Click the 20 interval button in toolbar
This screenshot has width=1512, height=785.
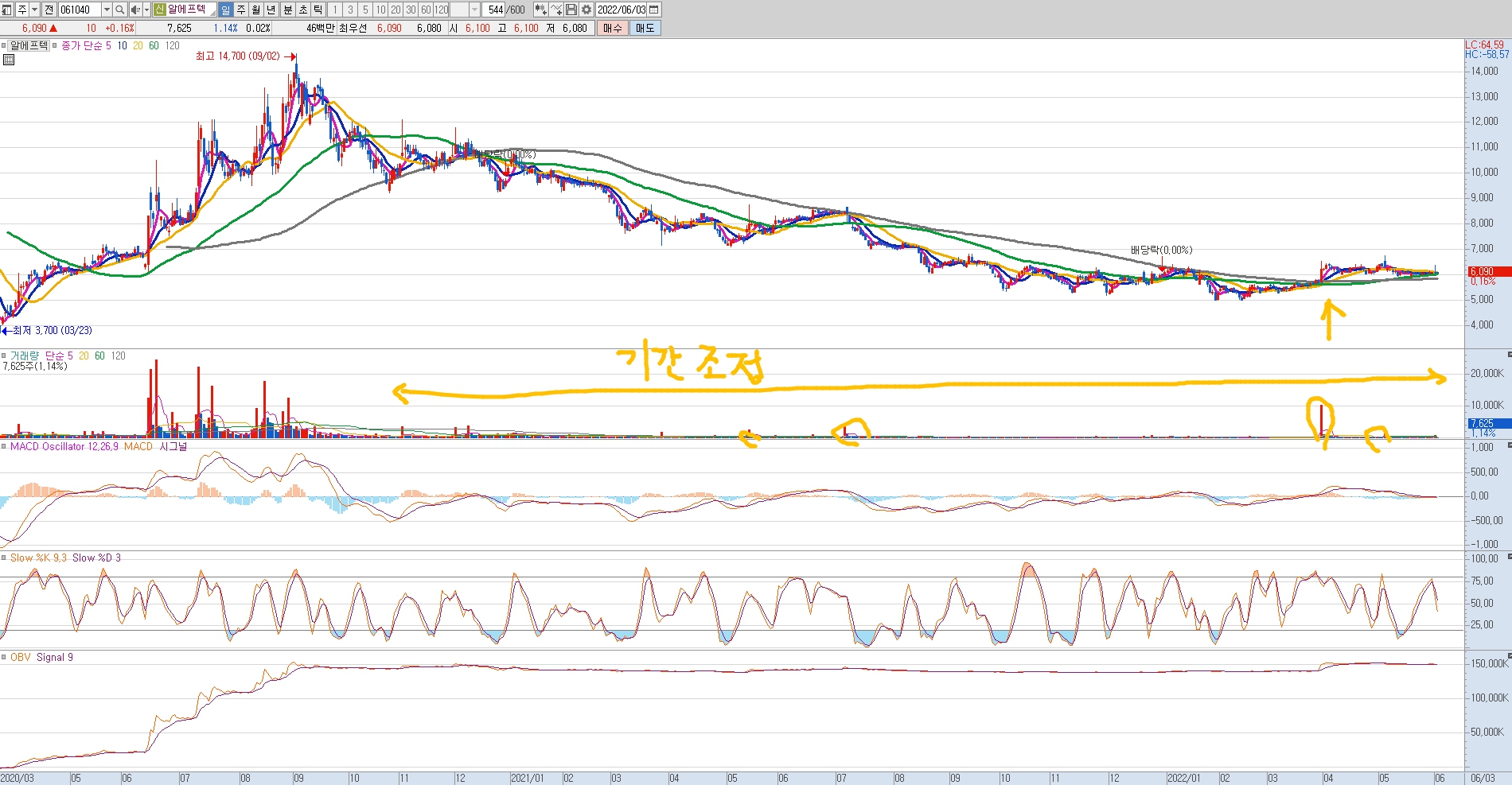tap(396, 10)
